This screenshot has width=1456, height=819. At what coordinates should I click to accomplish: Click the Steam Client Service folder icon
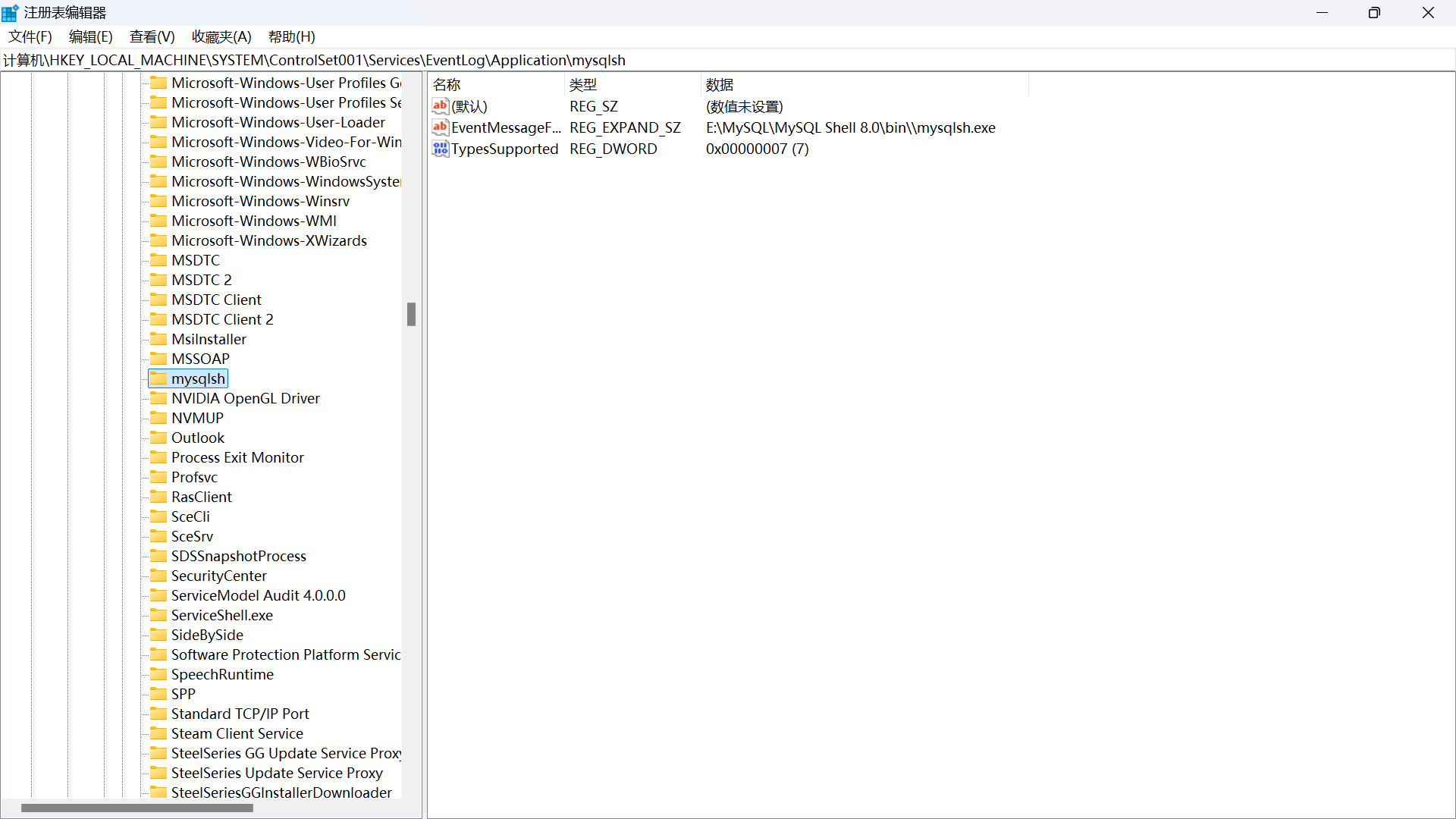click(x=158, y=733)
